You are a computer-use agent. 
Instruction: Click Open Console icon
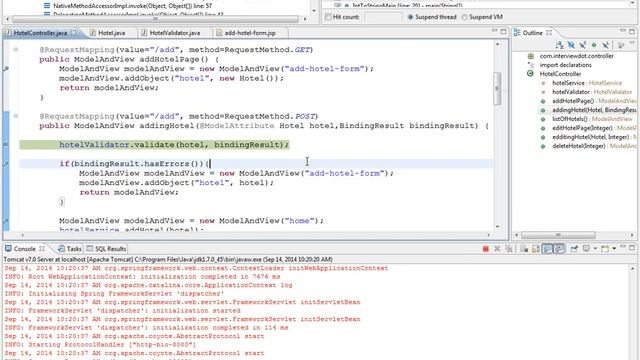pos(605,249)
